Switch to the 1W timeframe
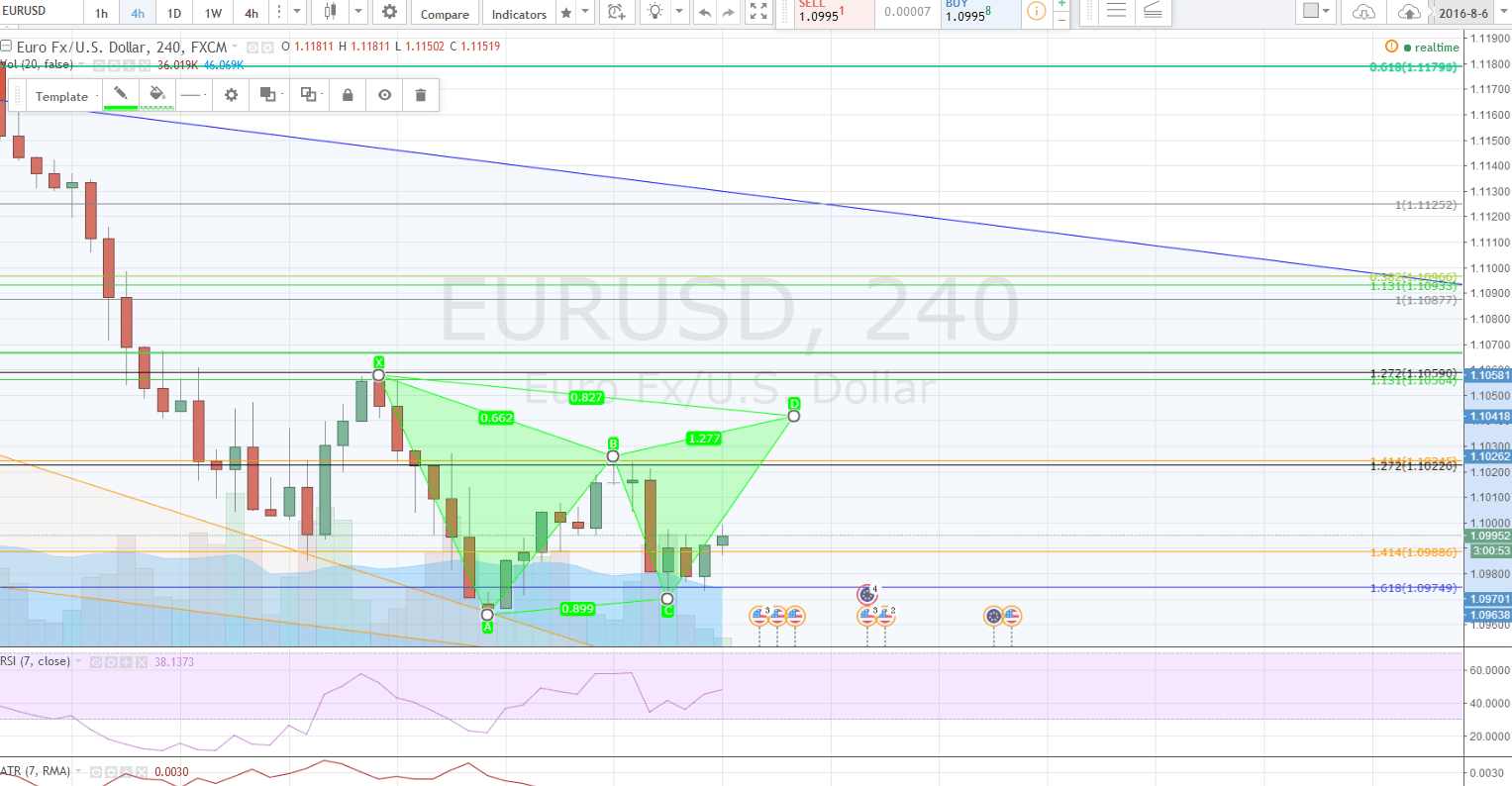The width and height of the screenshot is (1512, 786). tap(213, 14)
